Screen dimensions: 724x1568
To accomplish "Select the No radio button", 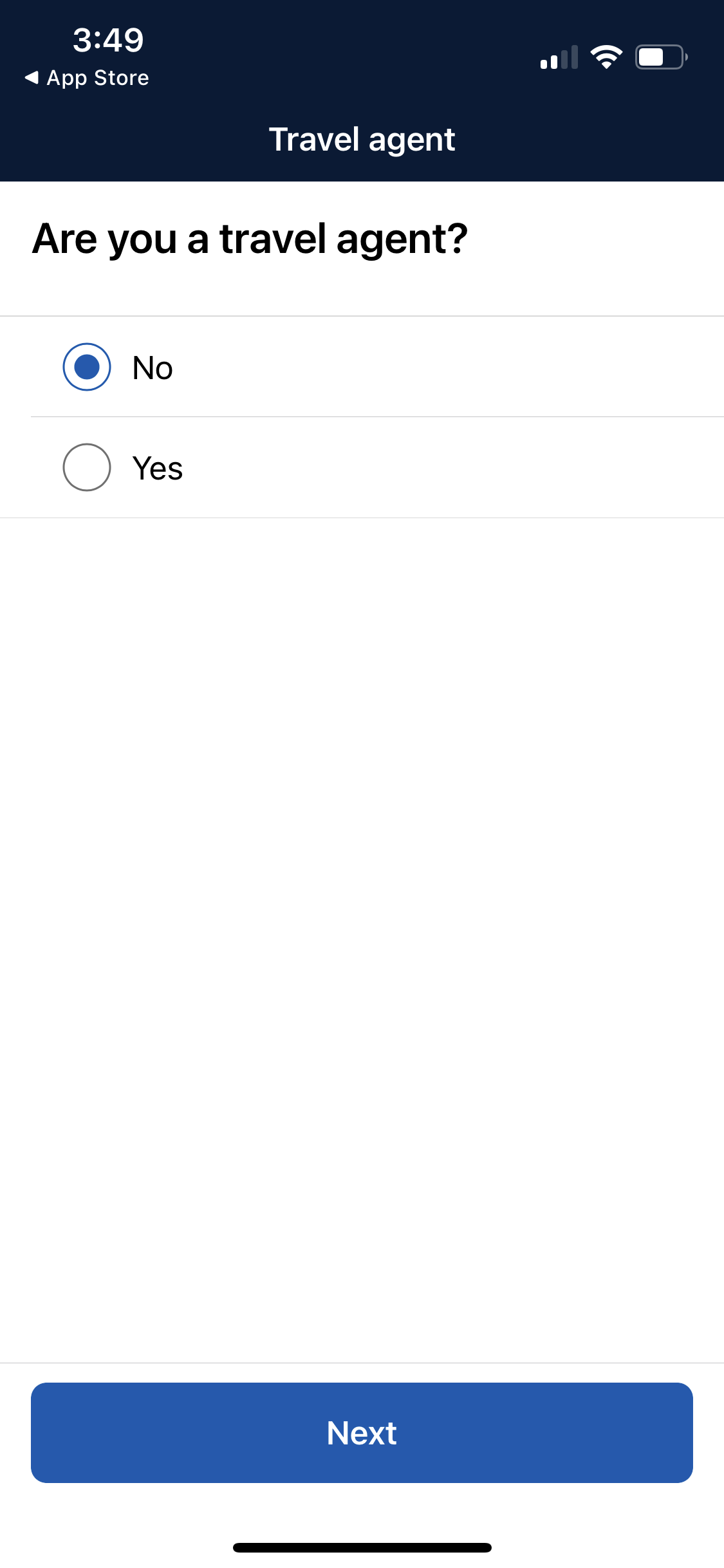I will [x=87, y=367].
